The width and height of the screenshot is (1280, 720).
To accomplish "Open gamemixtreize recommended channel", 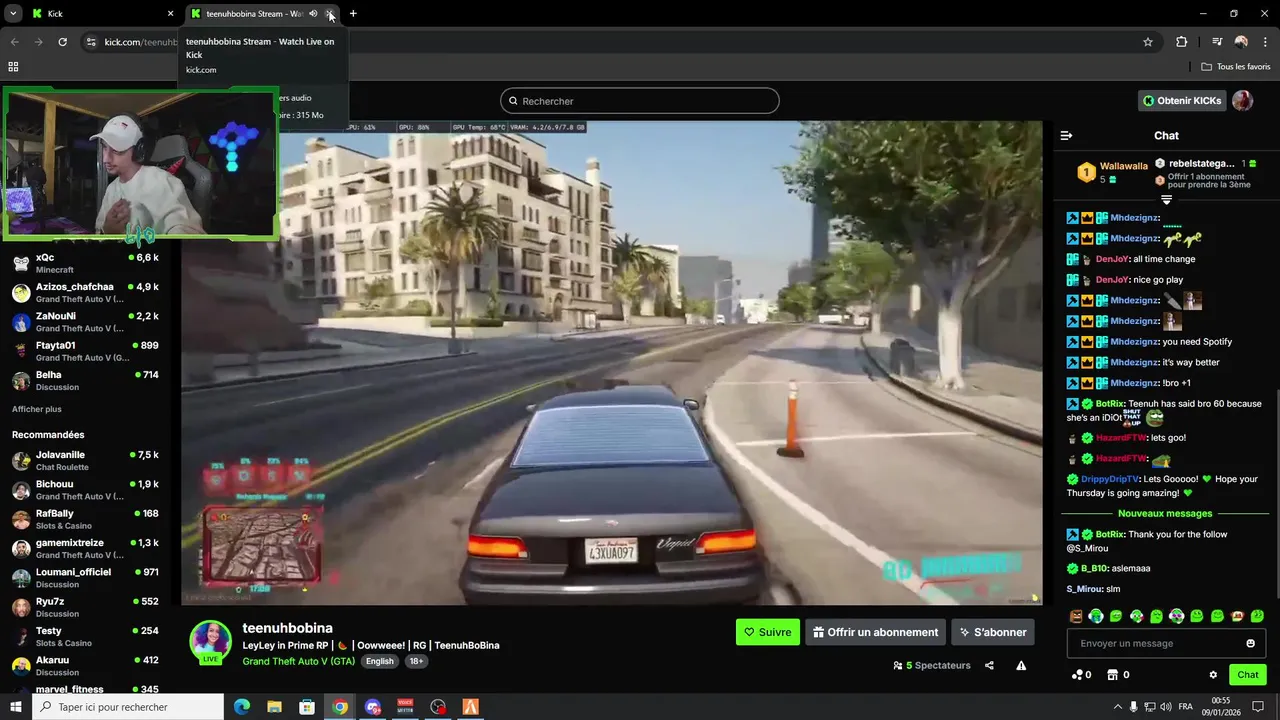I will 85,549.
